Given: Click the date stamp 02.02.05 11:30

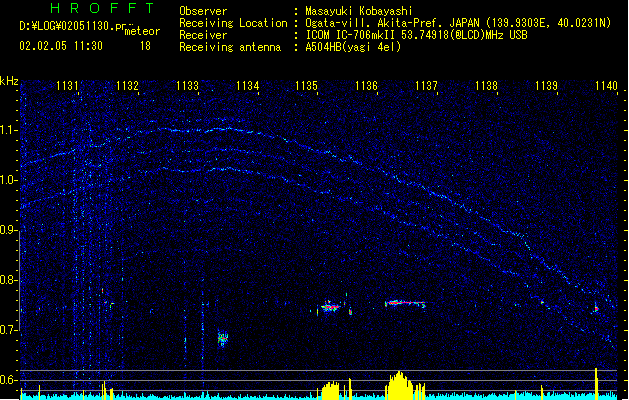Looking at the screenshot, I should [61, 46].
